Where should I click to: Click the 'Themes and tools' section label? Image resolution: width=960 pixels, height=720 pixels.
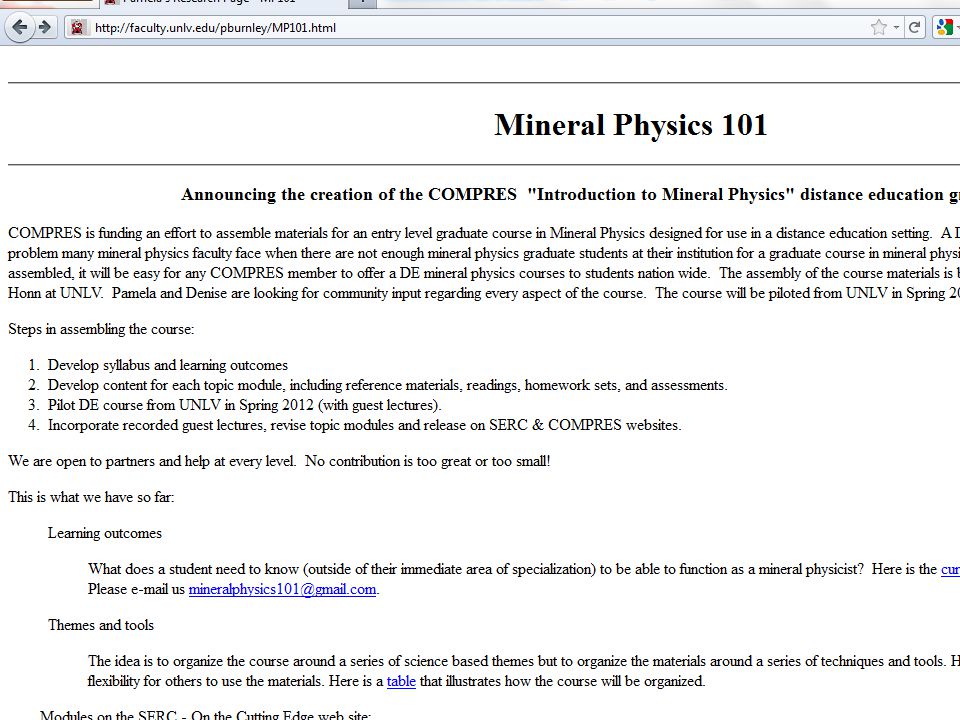[x=101, y=625]
